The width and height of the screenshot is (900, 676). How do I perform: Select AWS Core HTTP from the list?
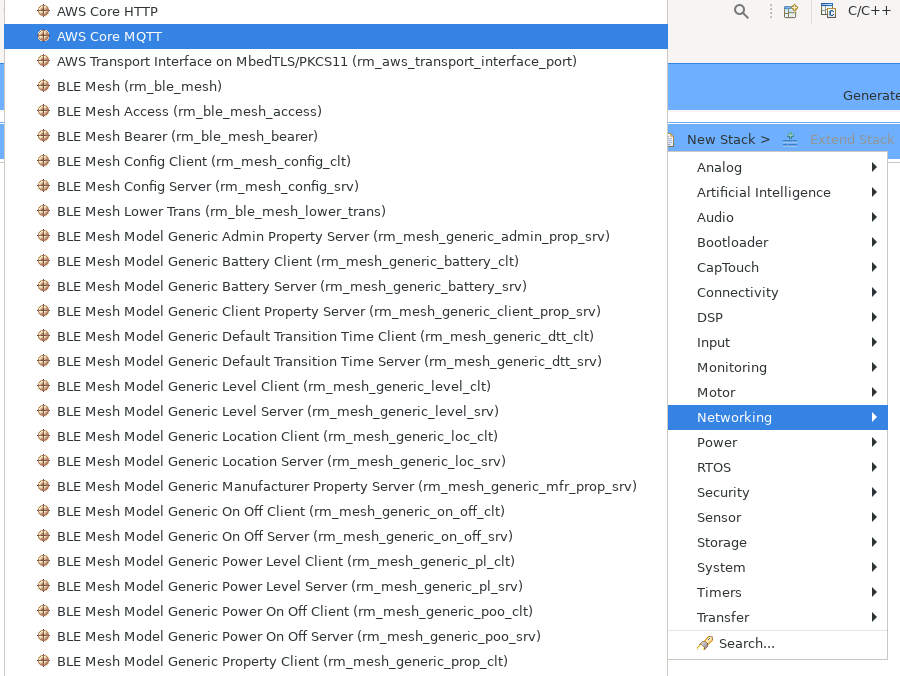coord(336,11)
